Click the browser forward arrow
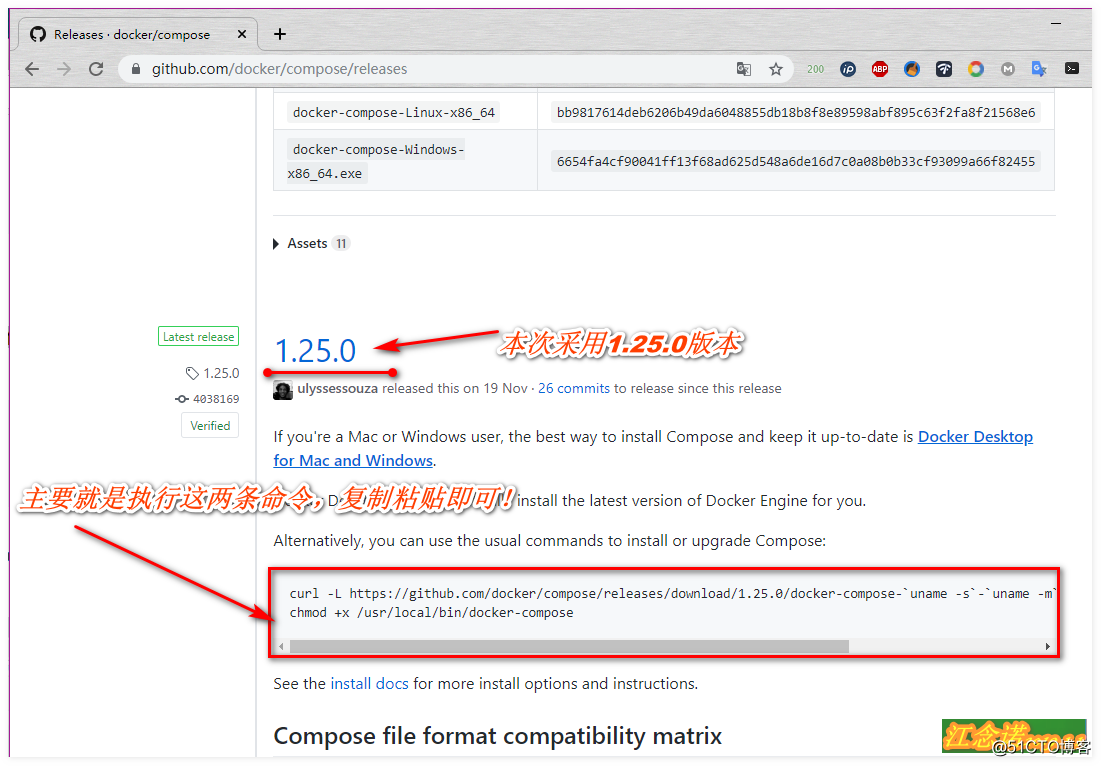 tap(64, 69)
